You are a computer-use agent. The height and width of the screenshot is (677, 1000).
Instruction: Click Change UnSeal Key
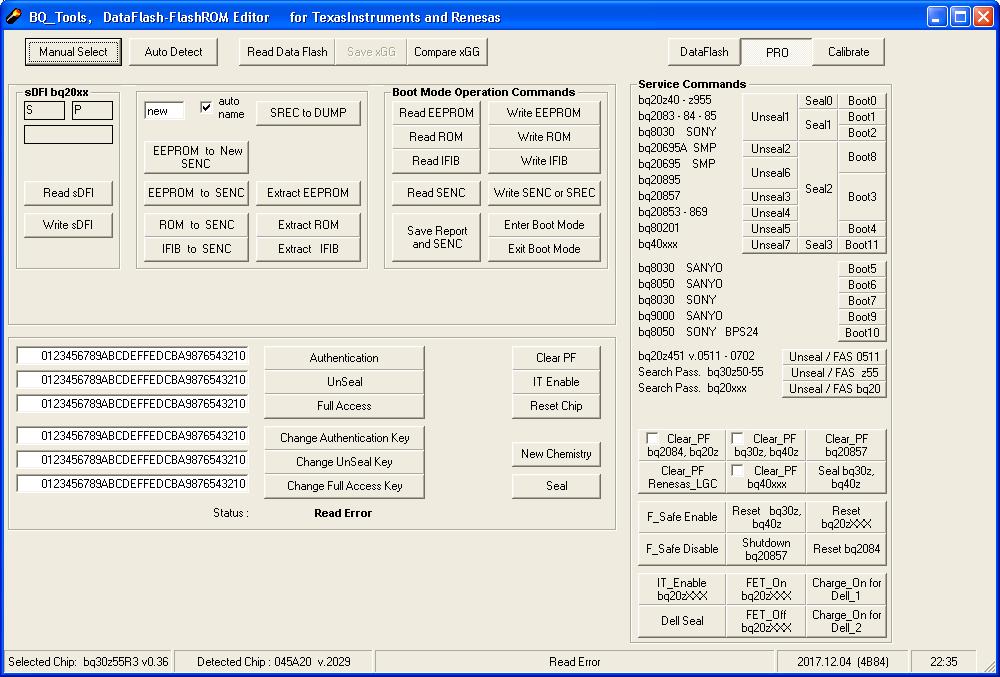pos(344,462)
